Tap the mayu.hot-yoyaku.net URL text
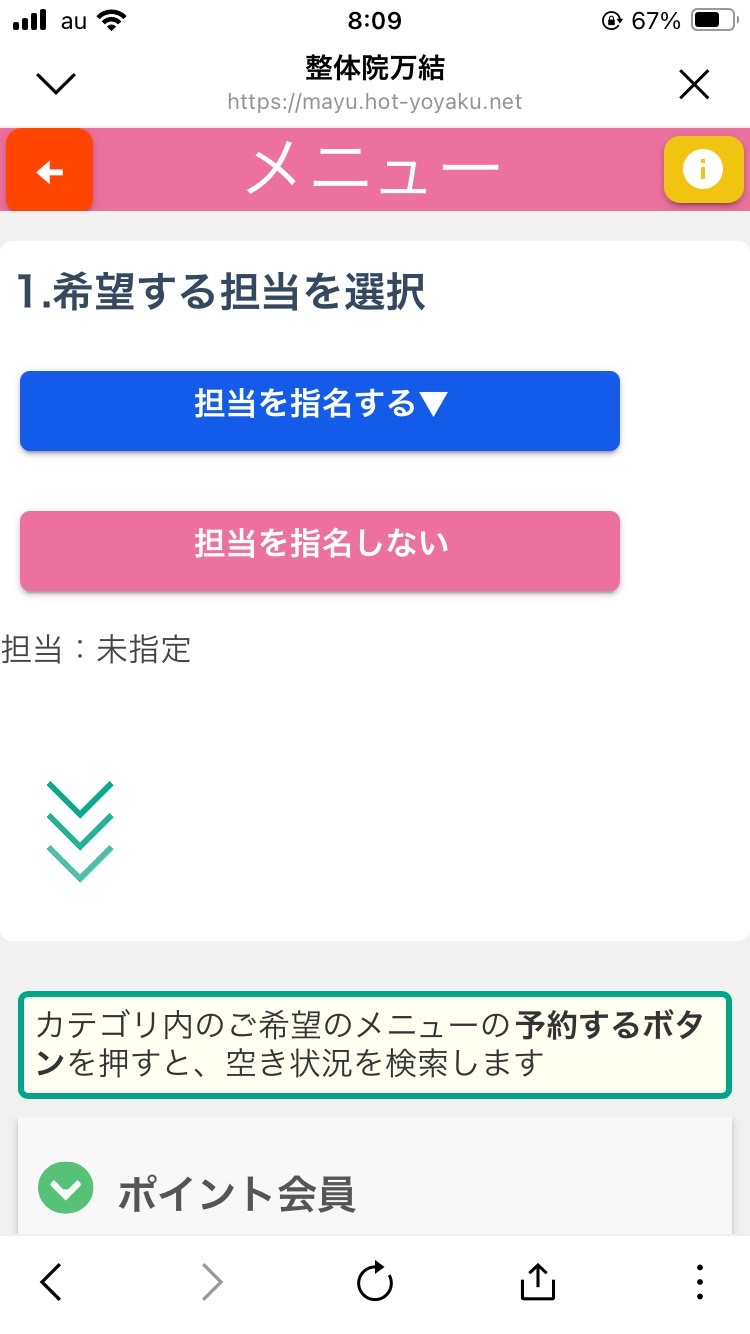750x1334 pixels. click(375, 102)
